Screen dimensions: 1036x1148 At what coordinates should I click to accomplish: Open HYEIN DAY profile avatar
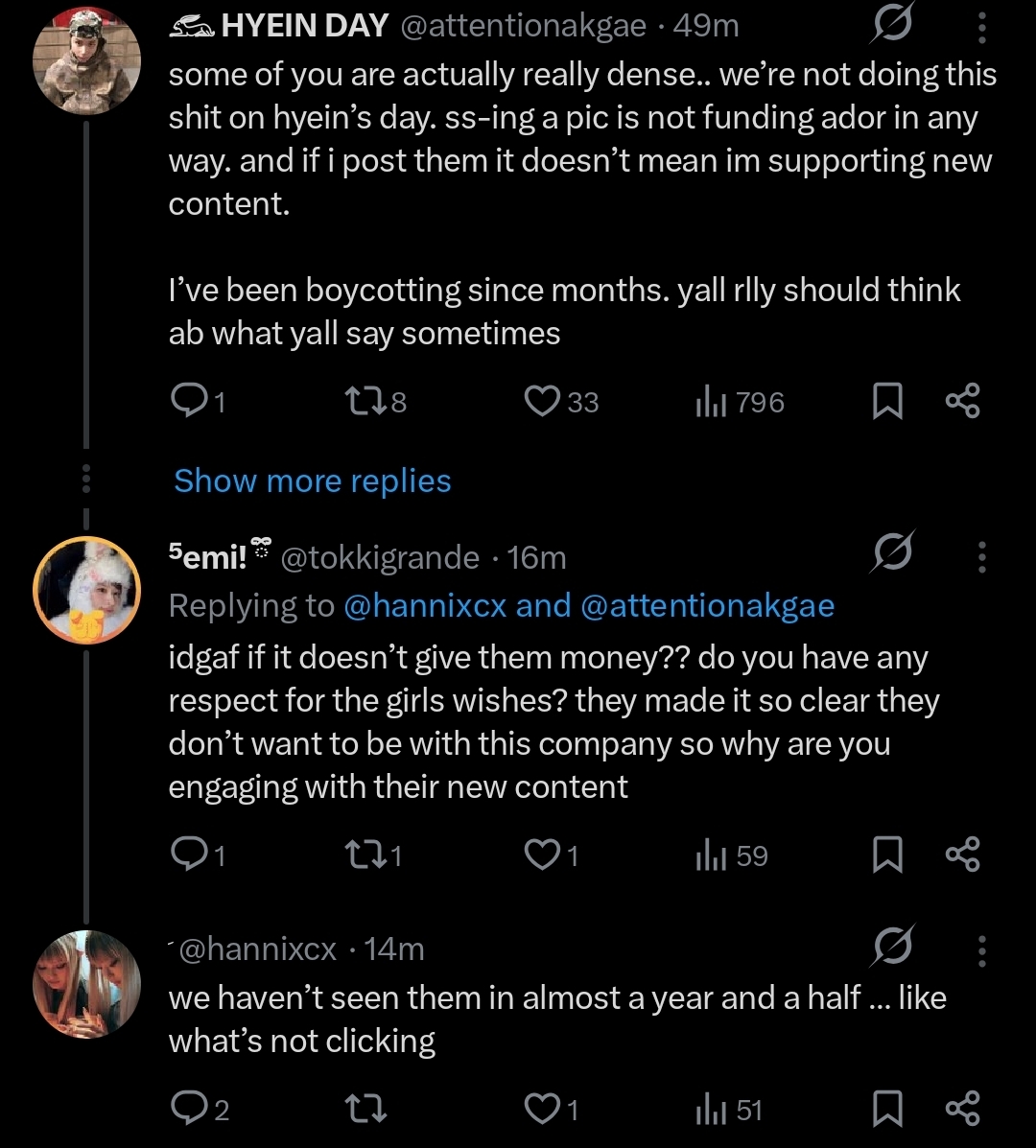(86, 59)
